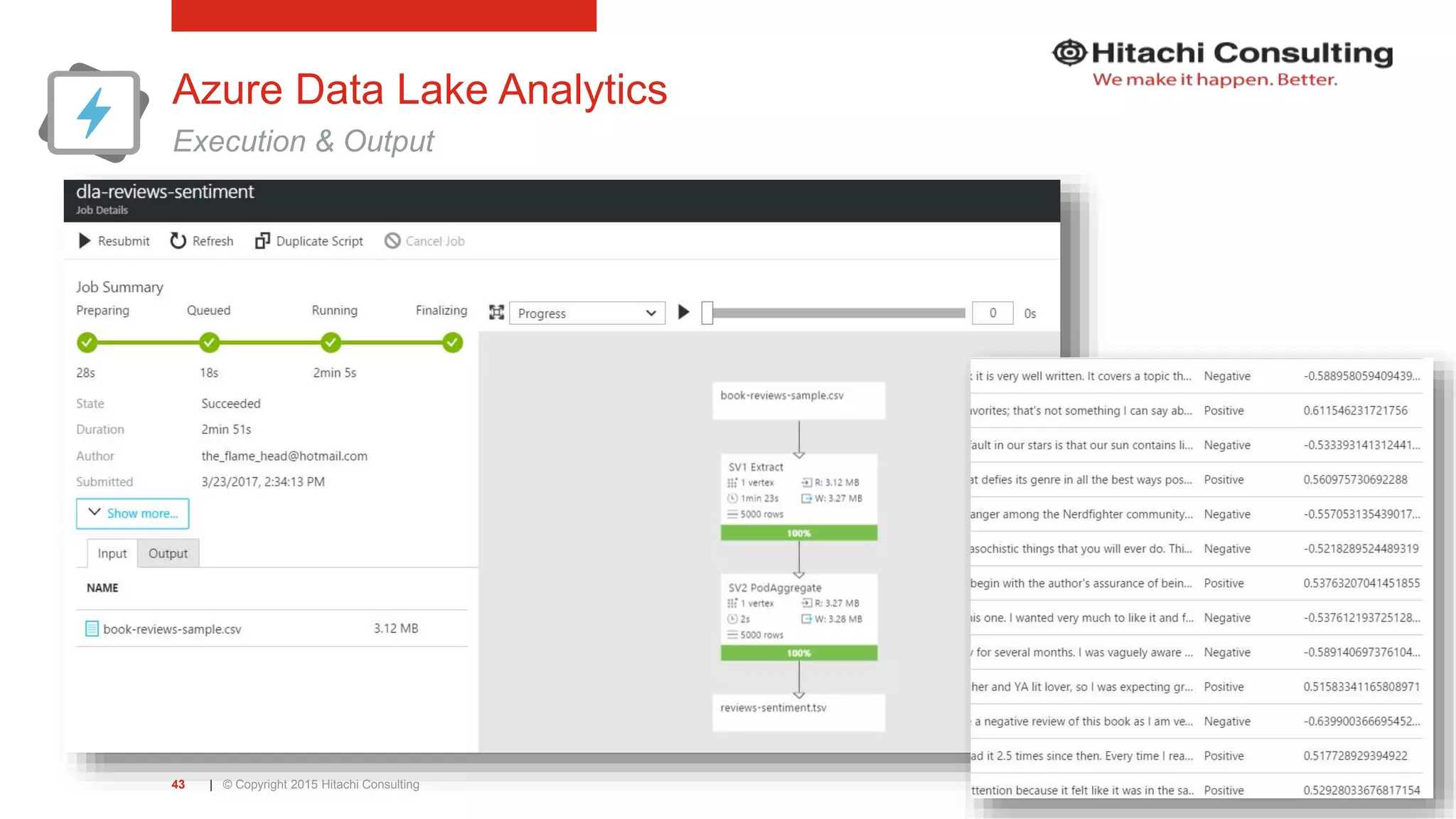Image resolution: width=1456 pixels, height=819 pixels.
Task: Click the Job Summary heading
Action: click(x=119, y=287)
